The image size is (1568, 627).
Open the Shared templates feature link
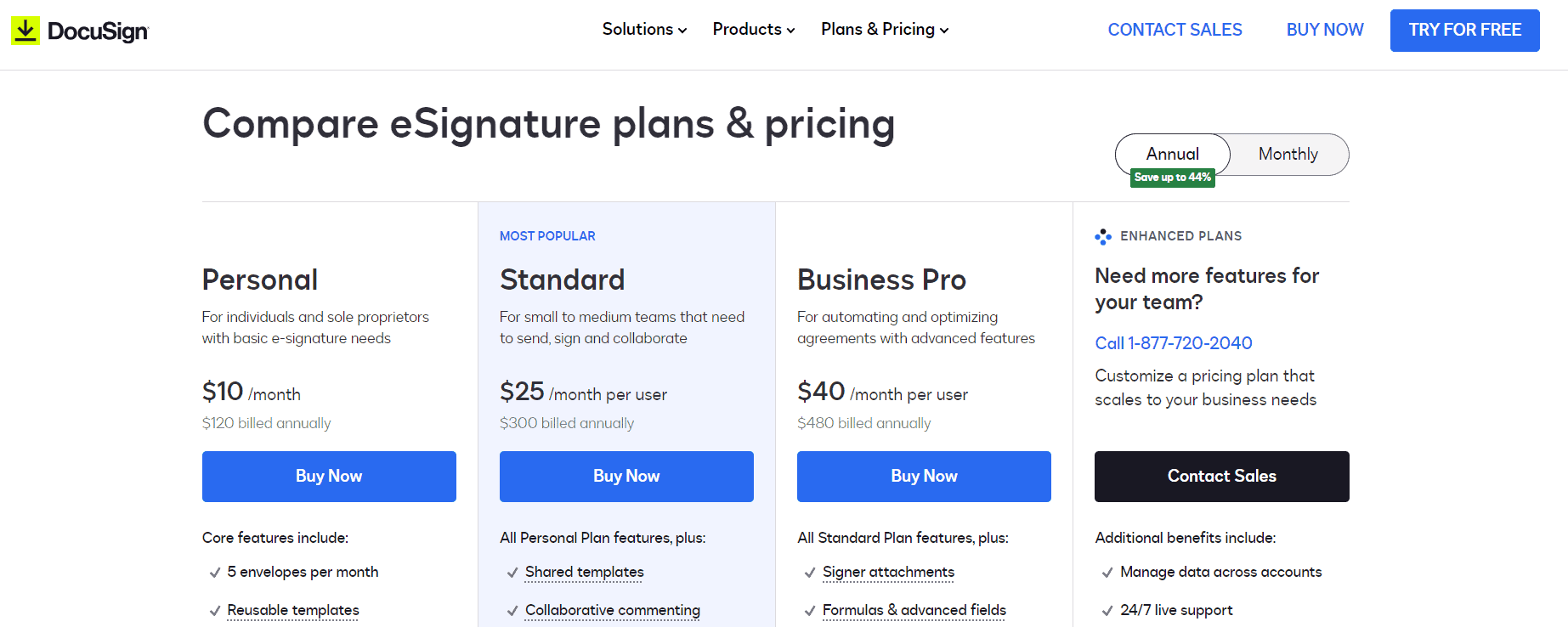[584, 572]
